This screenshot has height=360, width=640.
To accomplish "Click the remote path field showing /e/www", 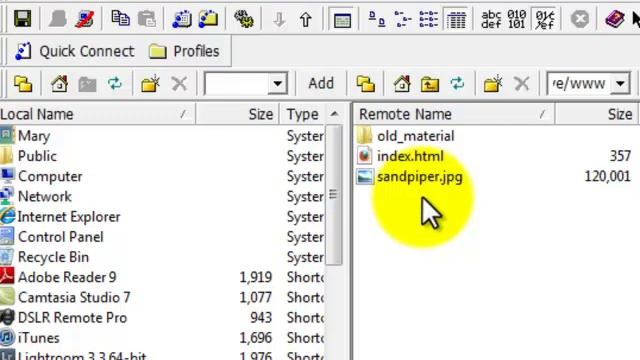I will [579, 84].
